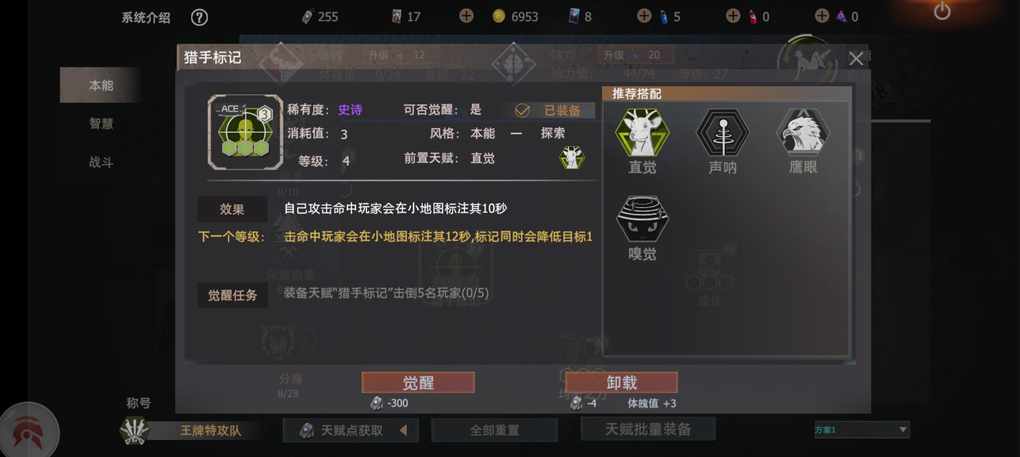Open the system intro question mark help
This screenshot has width=1020, height=457.
[200, 18]
